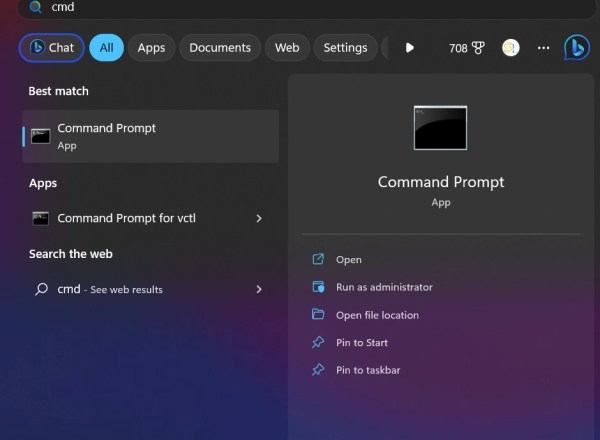
Task: Click the Pin to Start pin icon
Action: (318, 342)
